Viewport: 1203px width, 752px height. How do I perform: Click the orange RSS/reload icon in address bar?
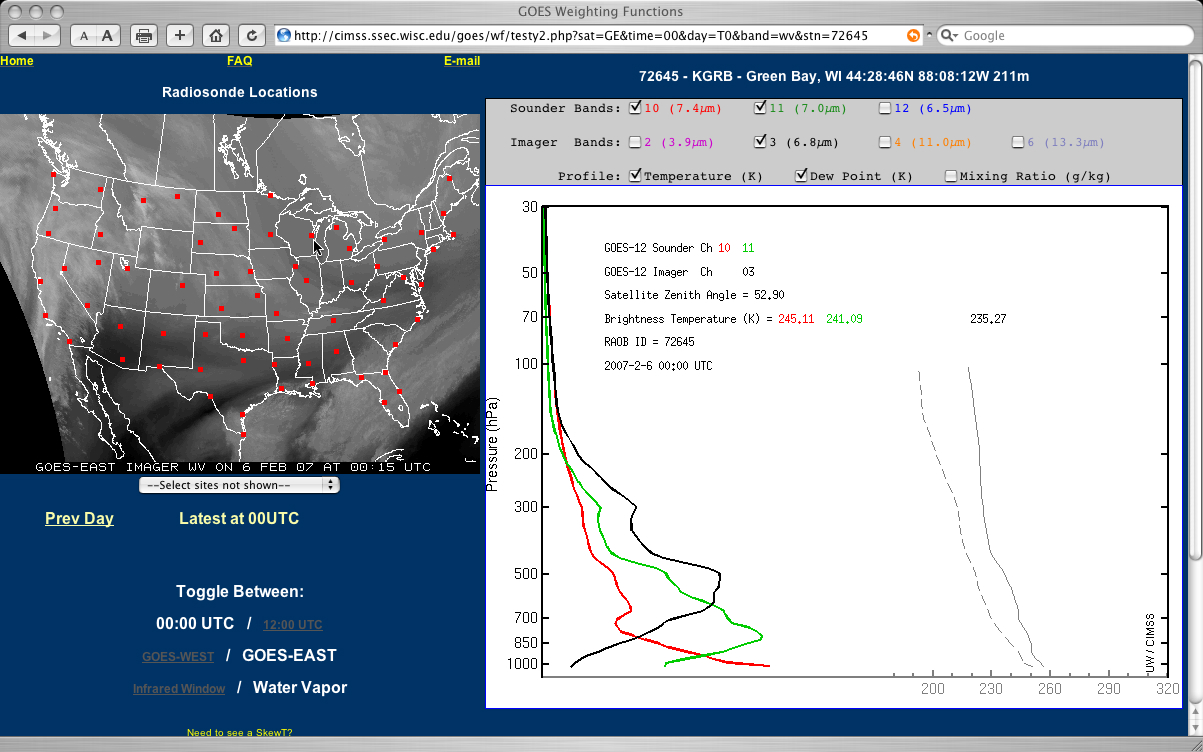click(913, 35)
